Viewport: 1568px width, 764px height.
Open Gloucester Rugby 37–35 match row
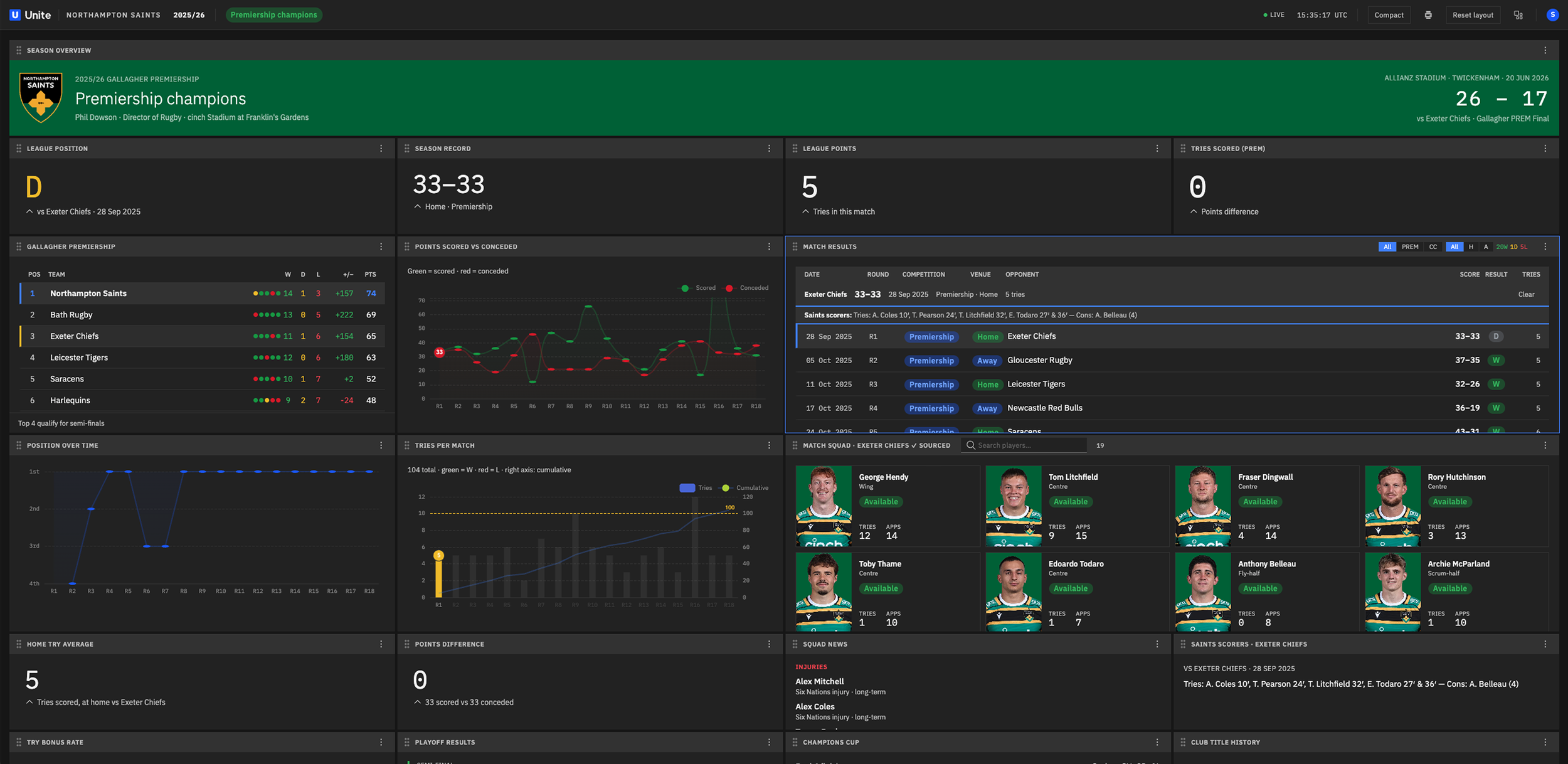click(x=1172, y=360)
